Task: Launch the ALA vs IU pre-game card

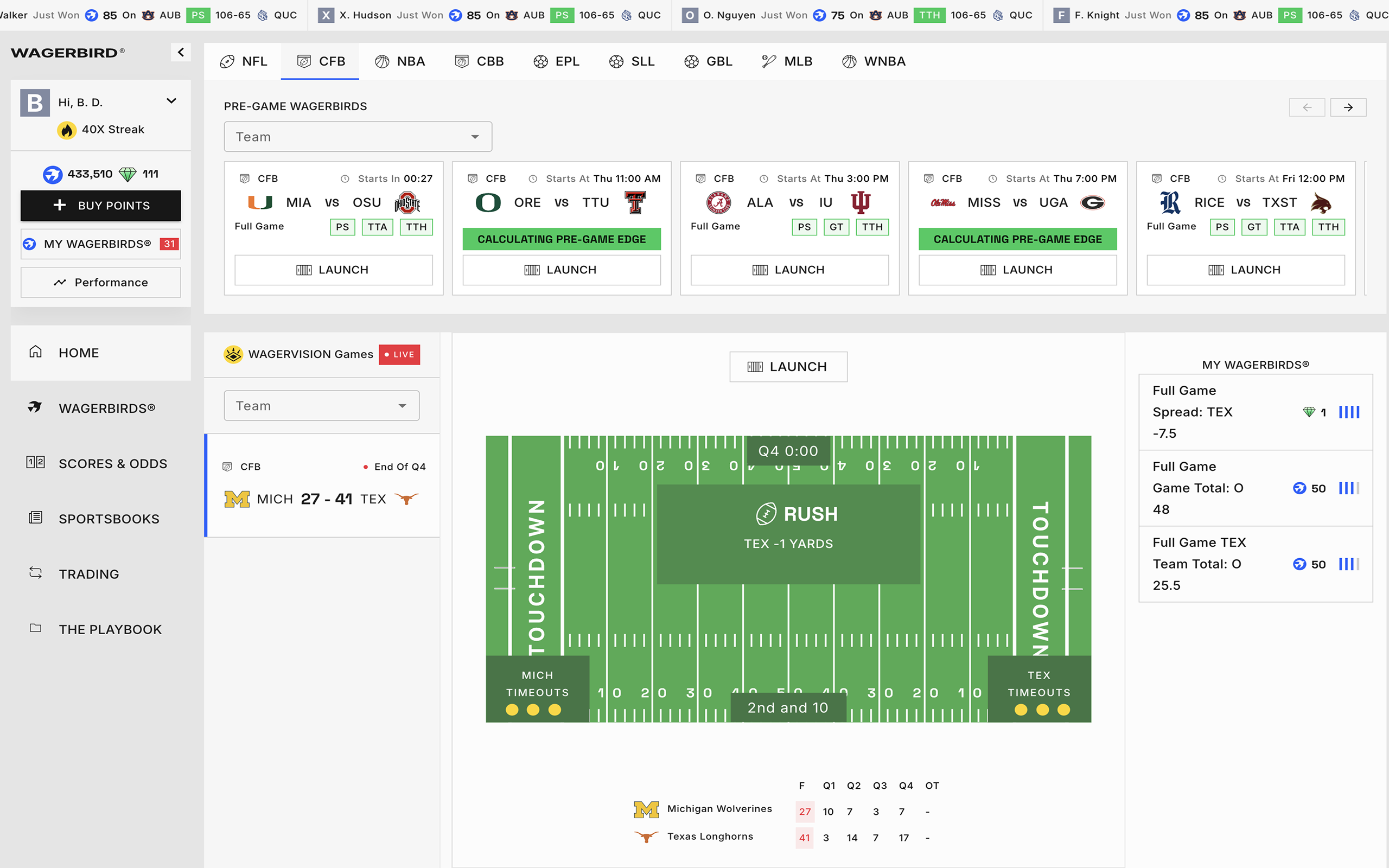Action: (x=789, y=270)
